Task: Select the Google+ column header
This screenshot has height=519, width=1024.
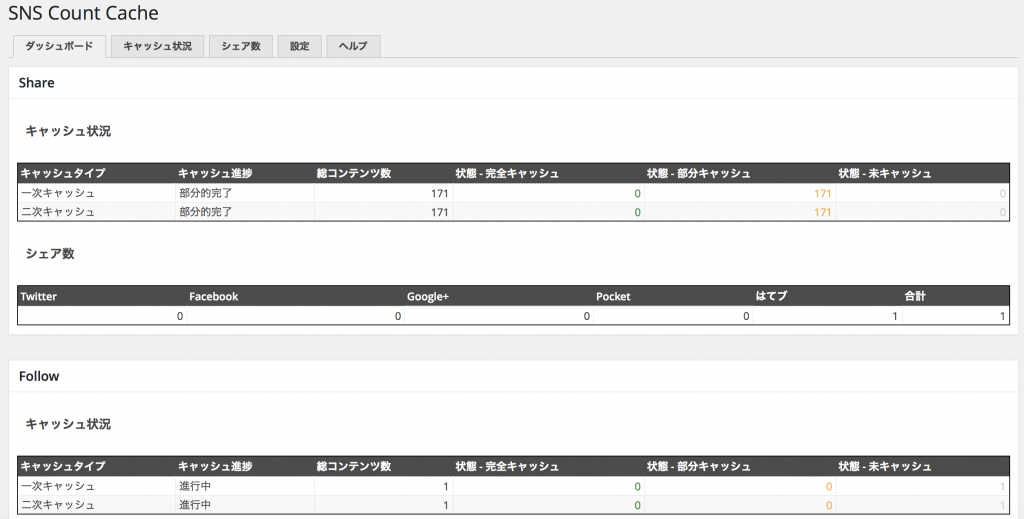Action: (428, 297)
